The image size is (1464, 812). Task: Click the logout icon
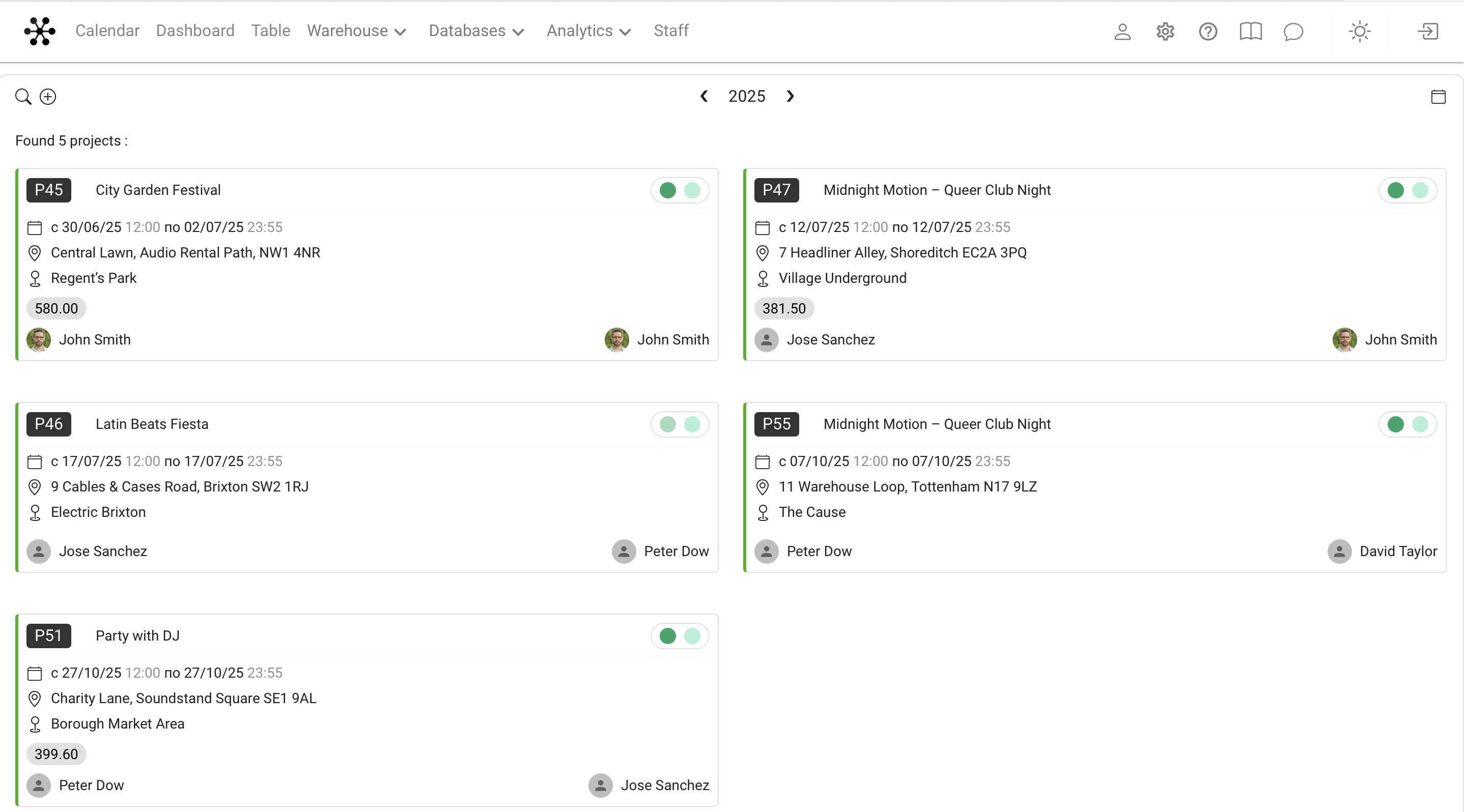point(1428,31)
